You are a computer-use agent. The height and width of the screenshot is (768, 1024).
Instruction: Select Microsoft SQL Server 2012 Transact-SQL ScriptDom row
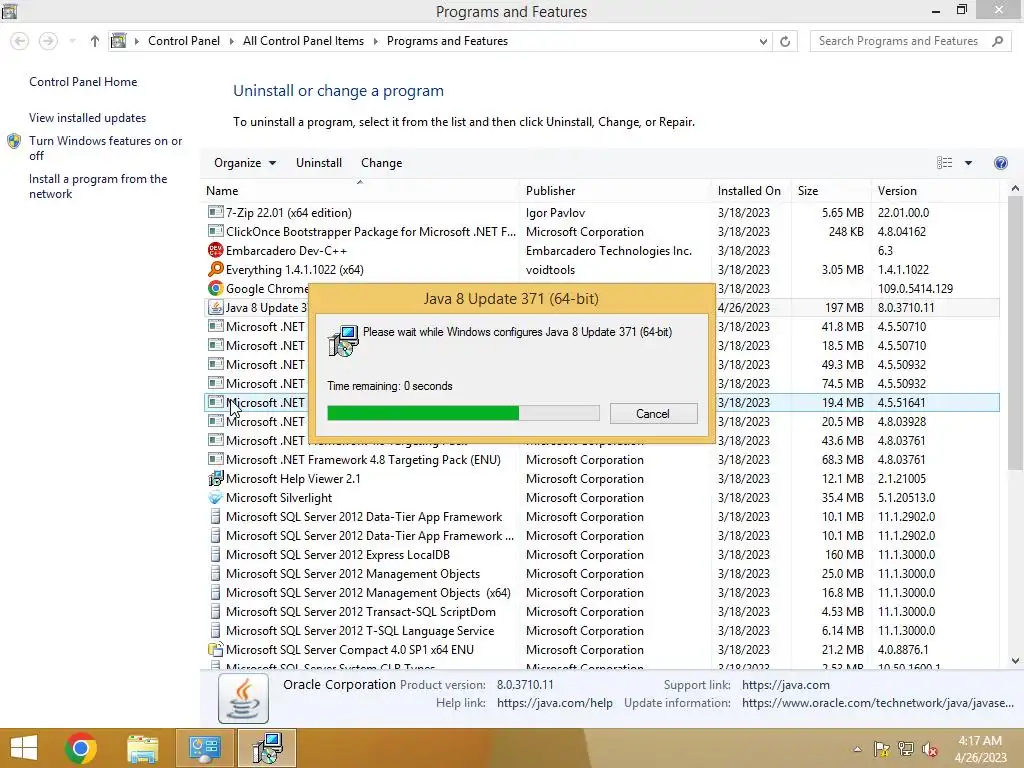click(x=601, y=611)
